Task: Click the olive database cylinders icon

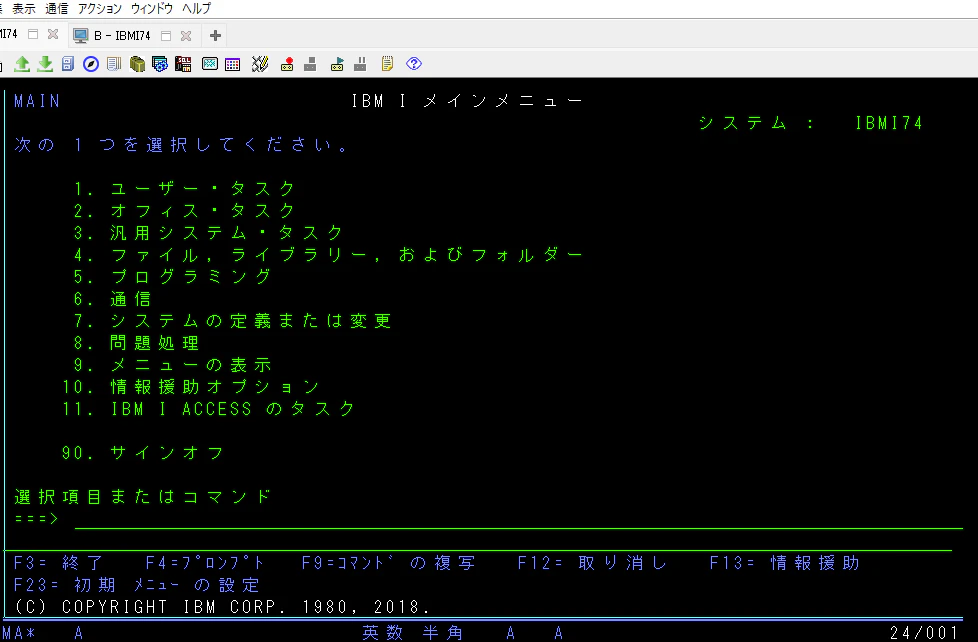Action: point(137,64)
